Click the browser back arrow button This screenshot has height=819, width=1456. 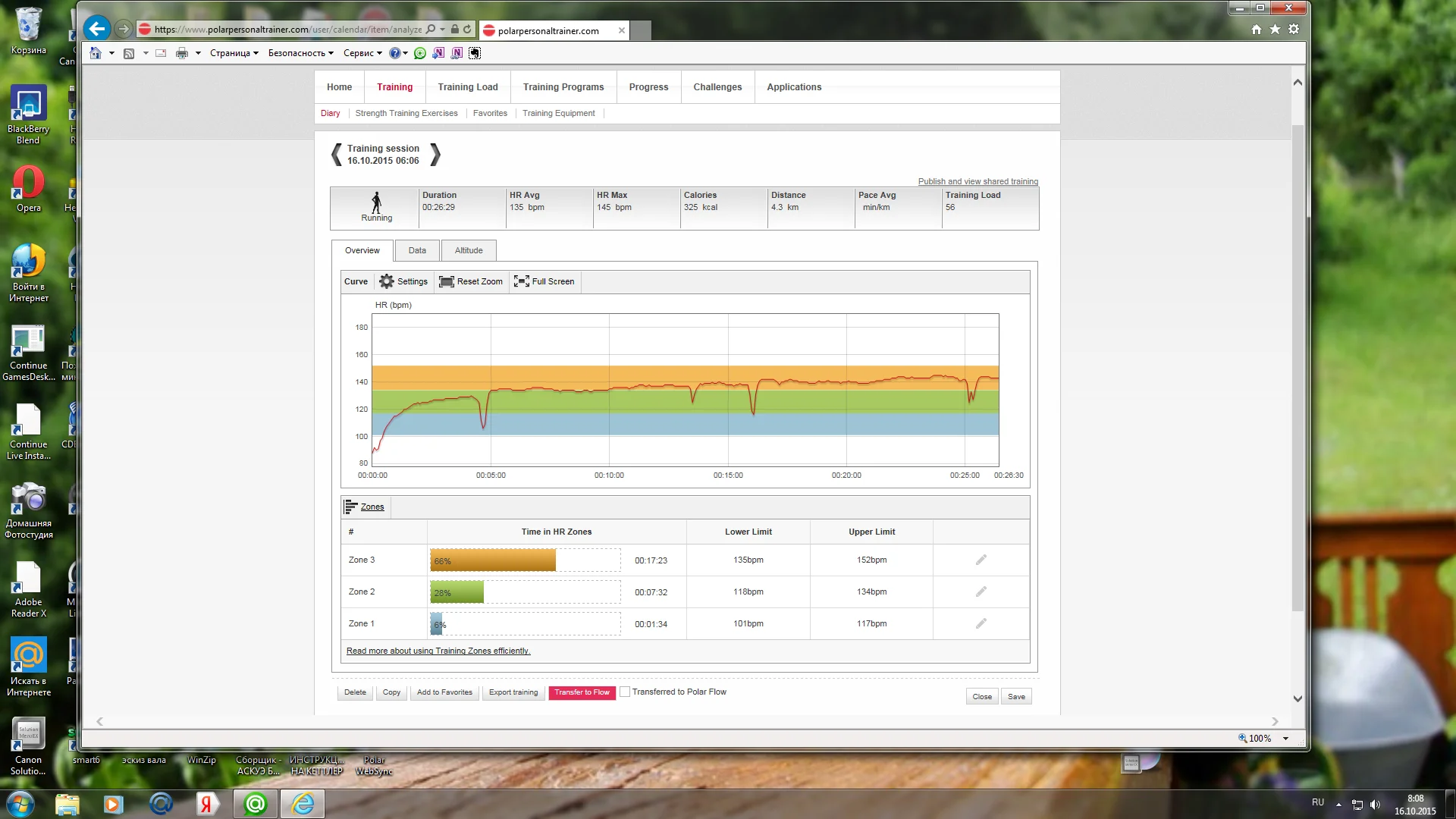(x=96, y=30)
